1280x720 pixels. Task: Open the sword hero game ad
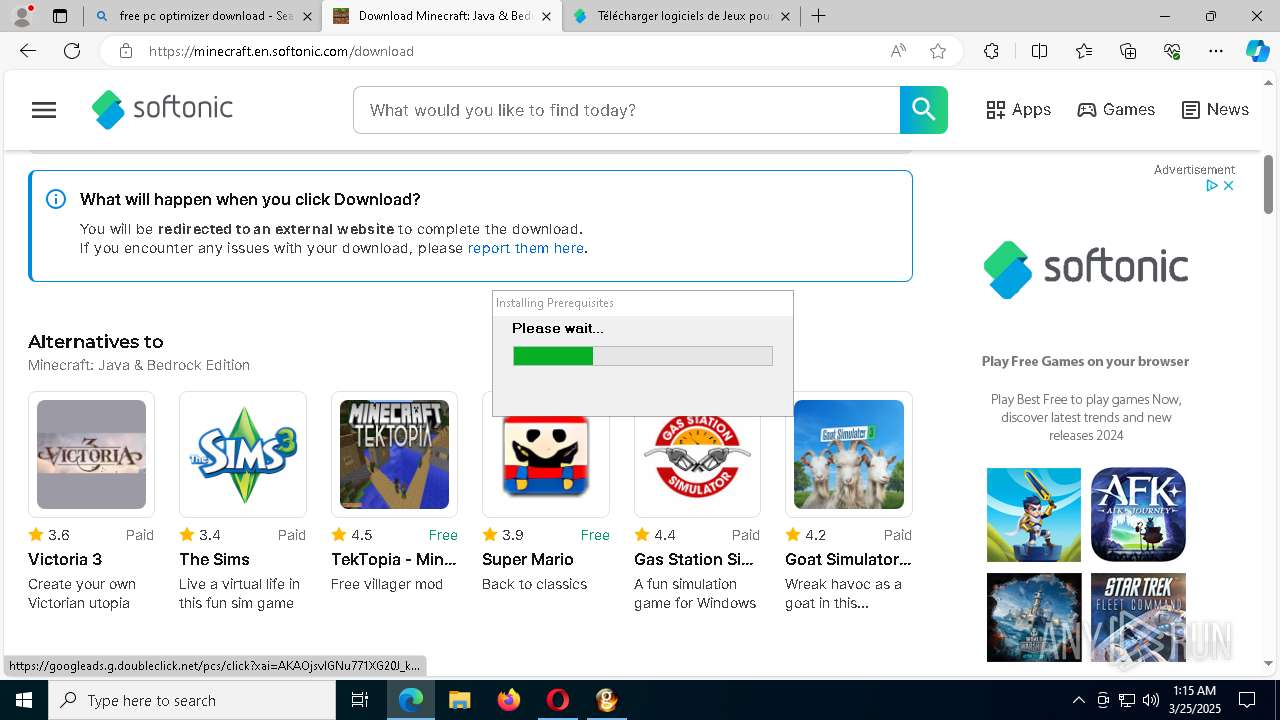pos(1034,515)
